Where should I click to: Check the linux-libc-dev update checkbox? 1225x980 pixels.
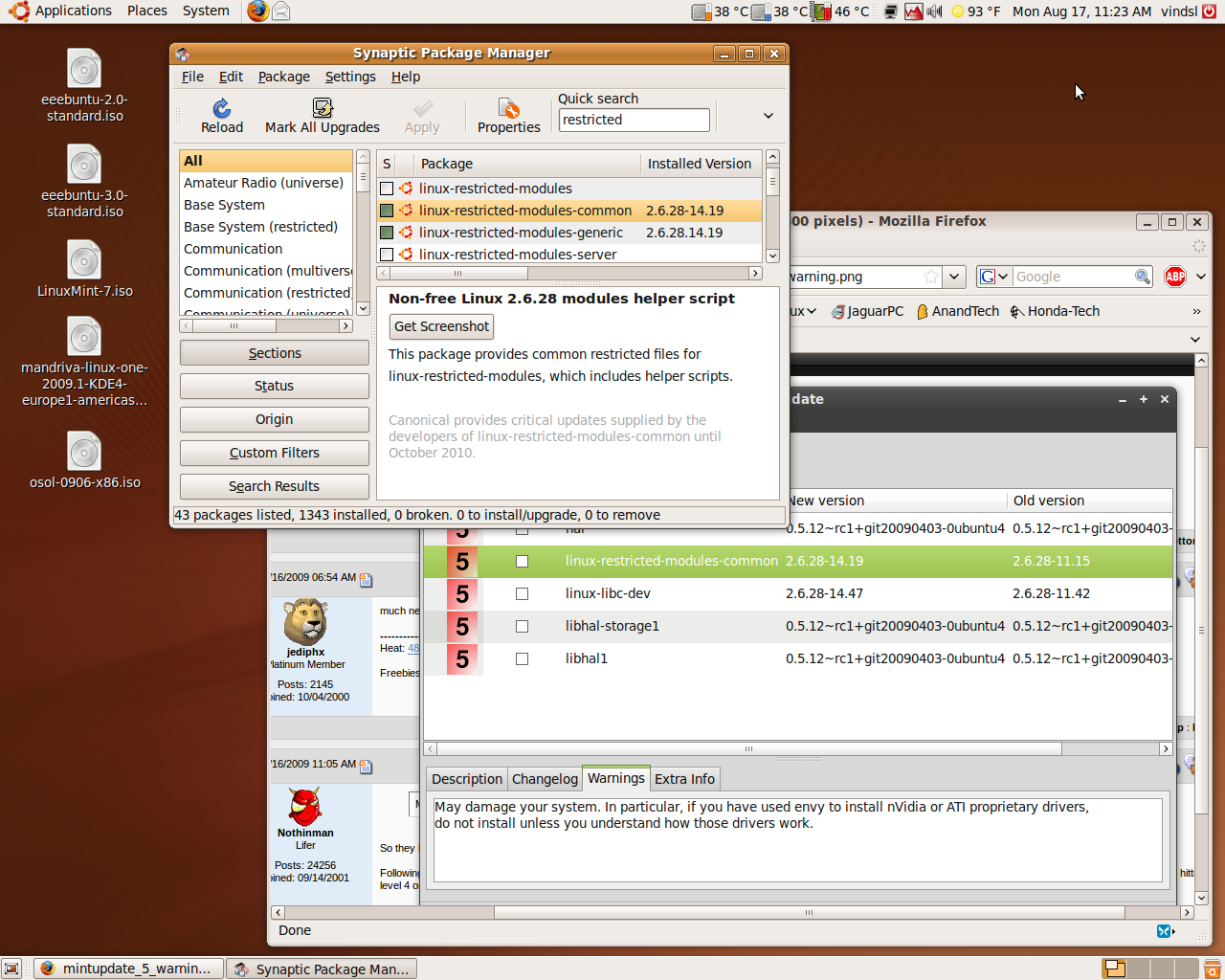tap(522, 593)
